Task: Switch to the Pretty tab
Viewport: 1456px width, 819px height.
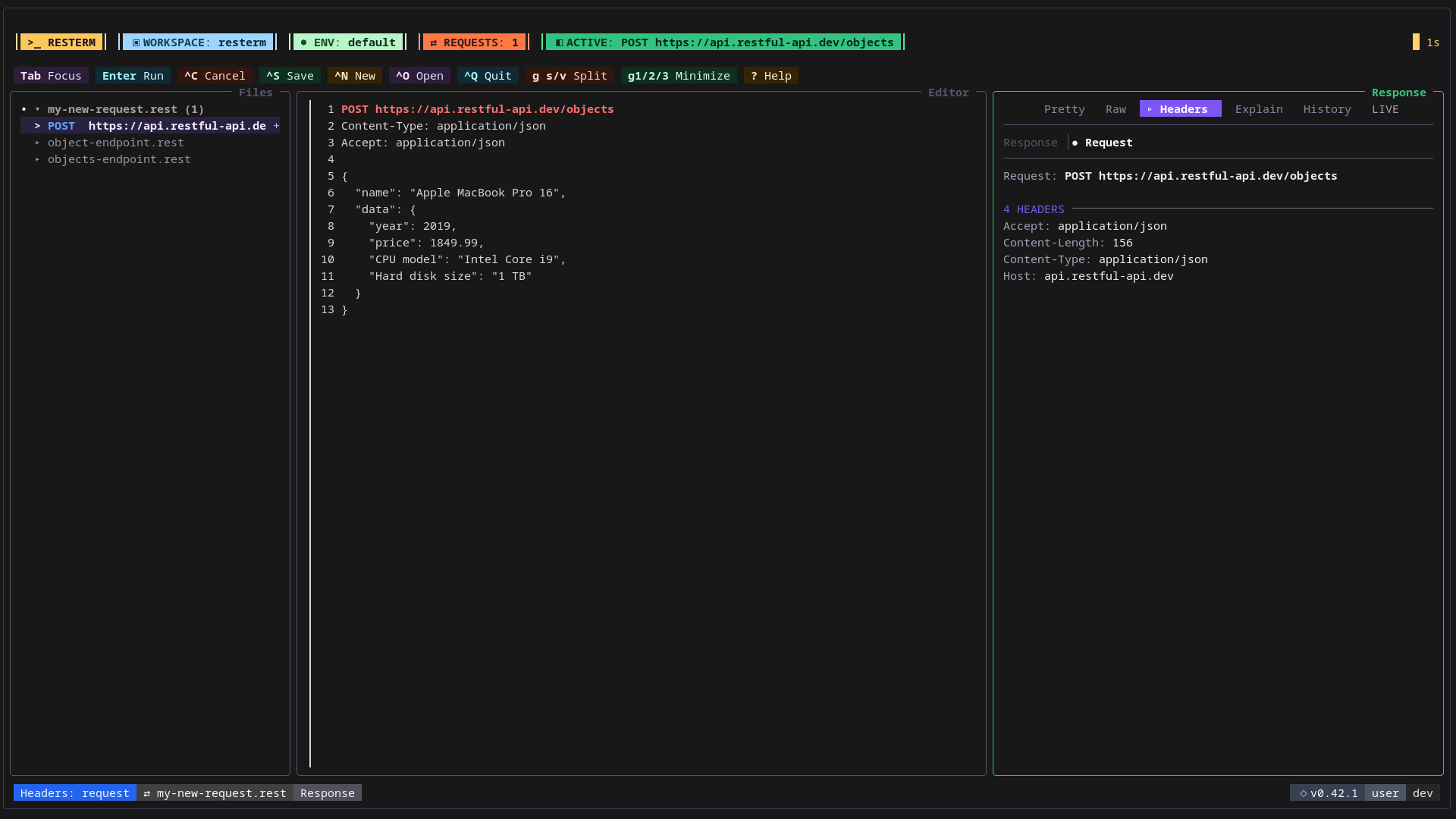Action: click(x=1065, y=109)
